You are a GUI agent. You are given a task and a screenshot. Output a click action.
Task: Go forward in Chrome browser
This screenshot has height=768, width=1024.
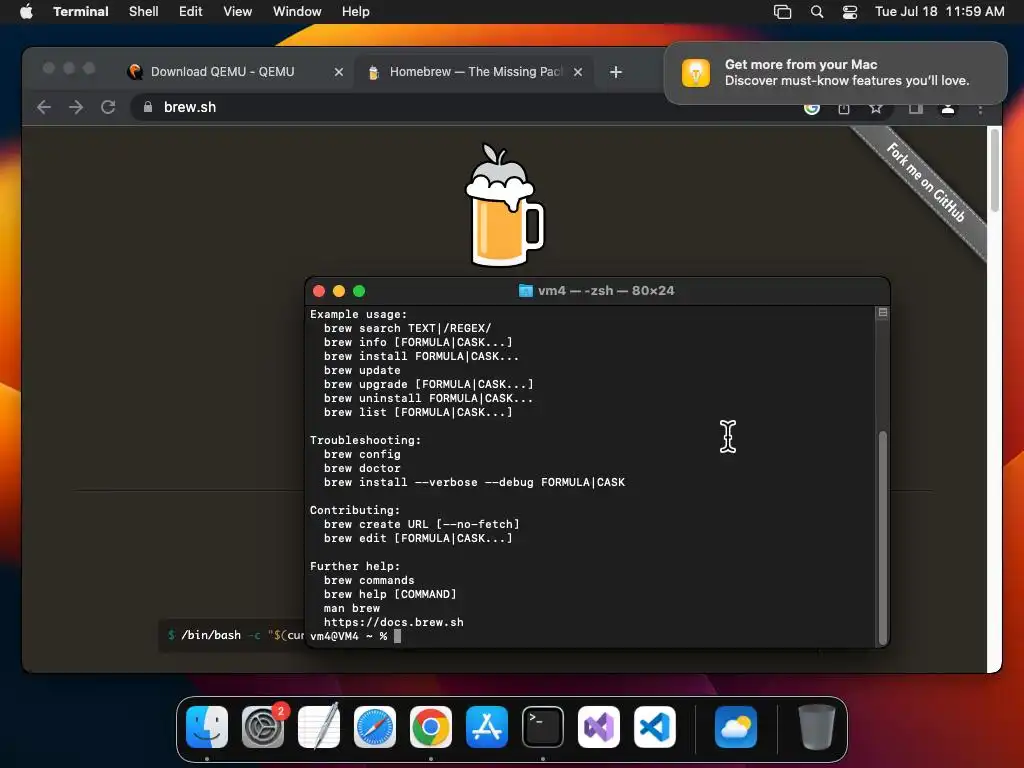coord(76,107)
